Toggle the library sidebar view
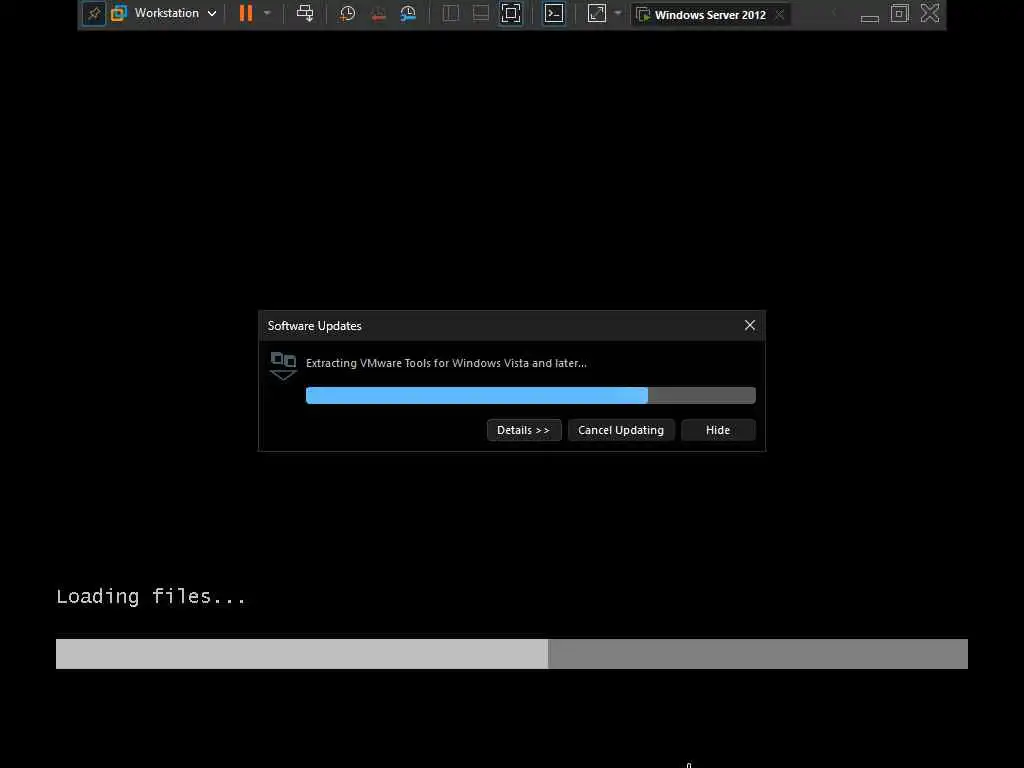 pyautogui.click(x=451, y=13)
